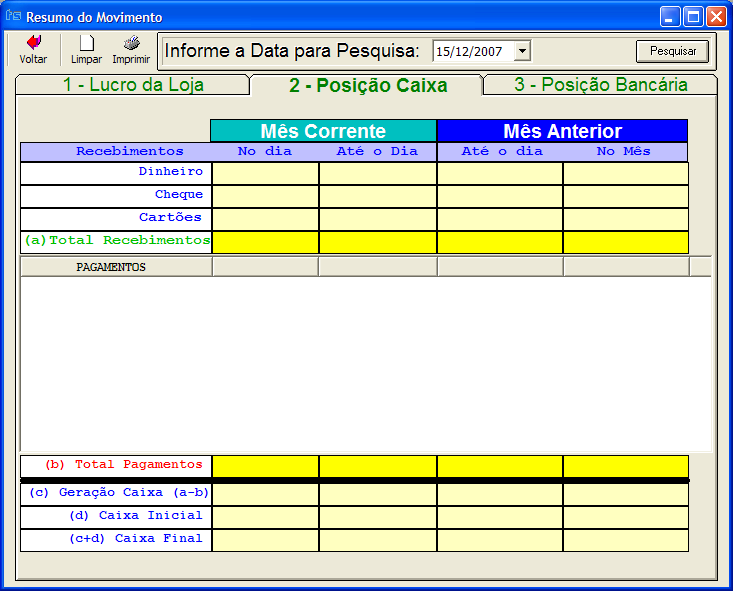Click the (c) Geração Caixa (a-b) label

(119, 492)
